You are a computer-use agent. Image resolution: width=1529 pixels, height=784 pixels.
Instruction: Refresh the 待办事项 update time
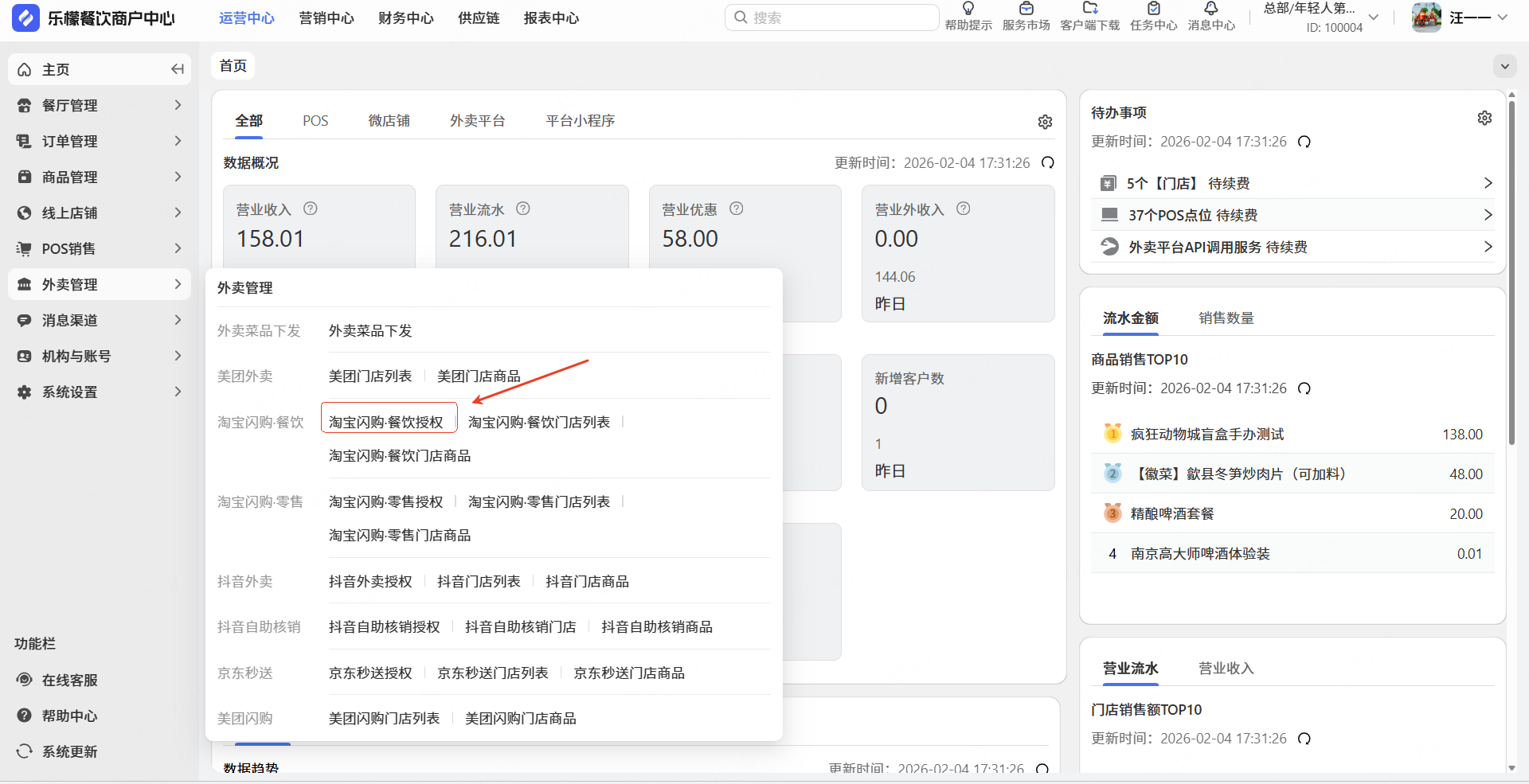click(x=1304, y=142)
